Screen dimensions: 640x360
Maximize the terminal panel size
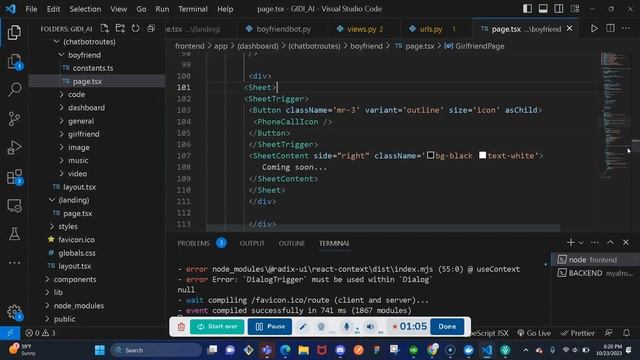610,242
